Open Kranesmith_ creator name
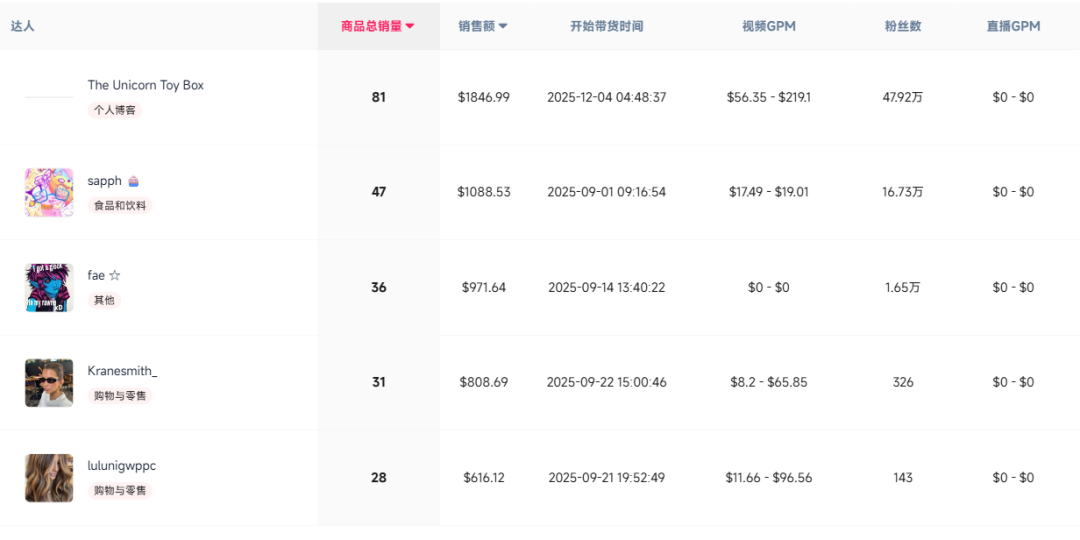The image size is (1080, 540). click(122, 371)
